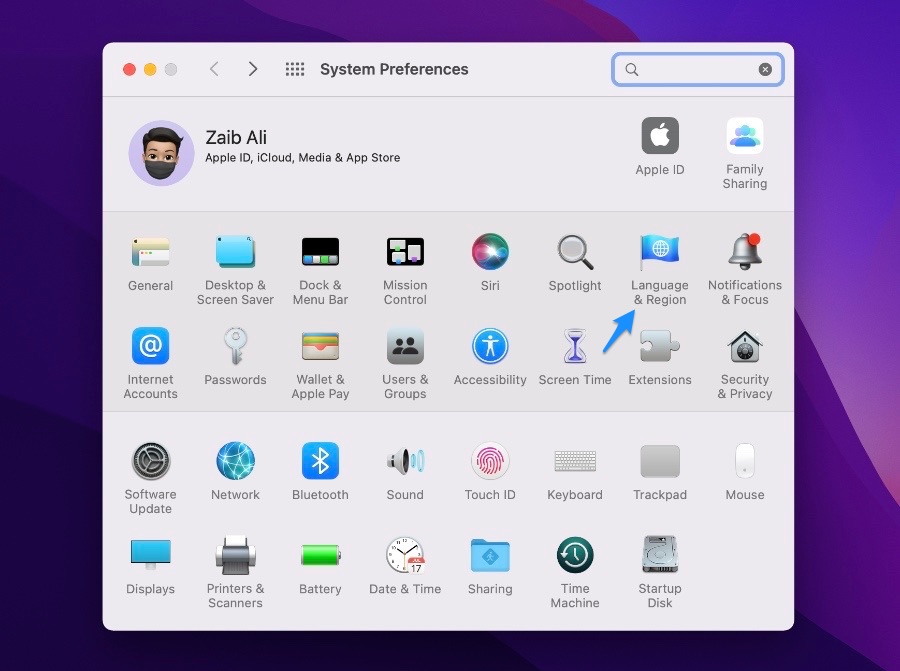
Task: Click the Zaib Ali account name
Action: point(236,138)
